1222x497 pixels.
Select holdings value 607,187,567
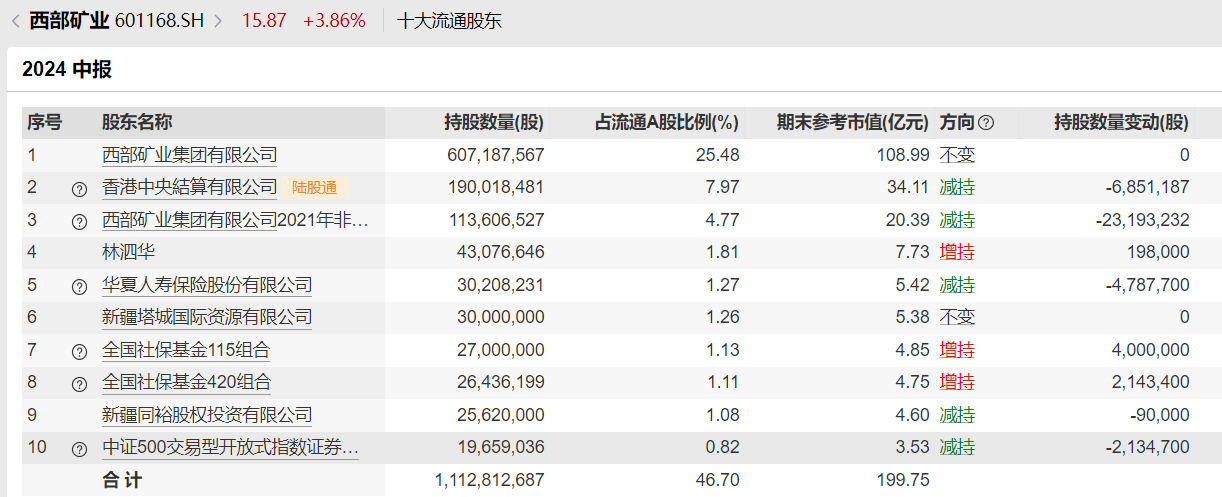pyautogui.click(x=497, y=155)
